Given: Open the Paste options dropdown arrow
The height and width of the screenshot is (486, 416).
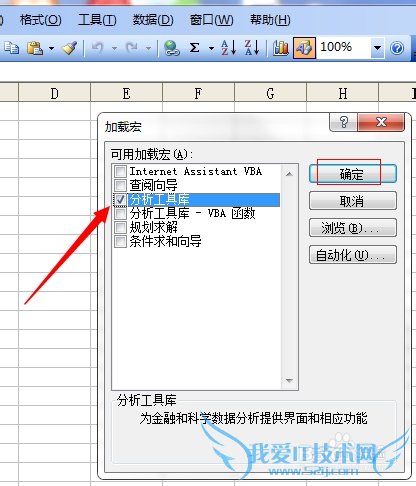Looking at the screenshot, I should click(51, 49).
